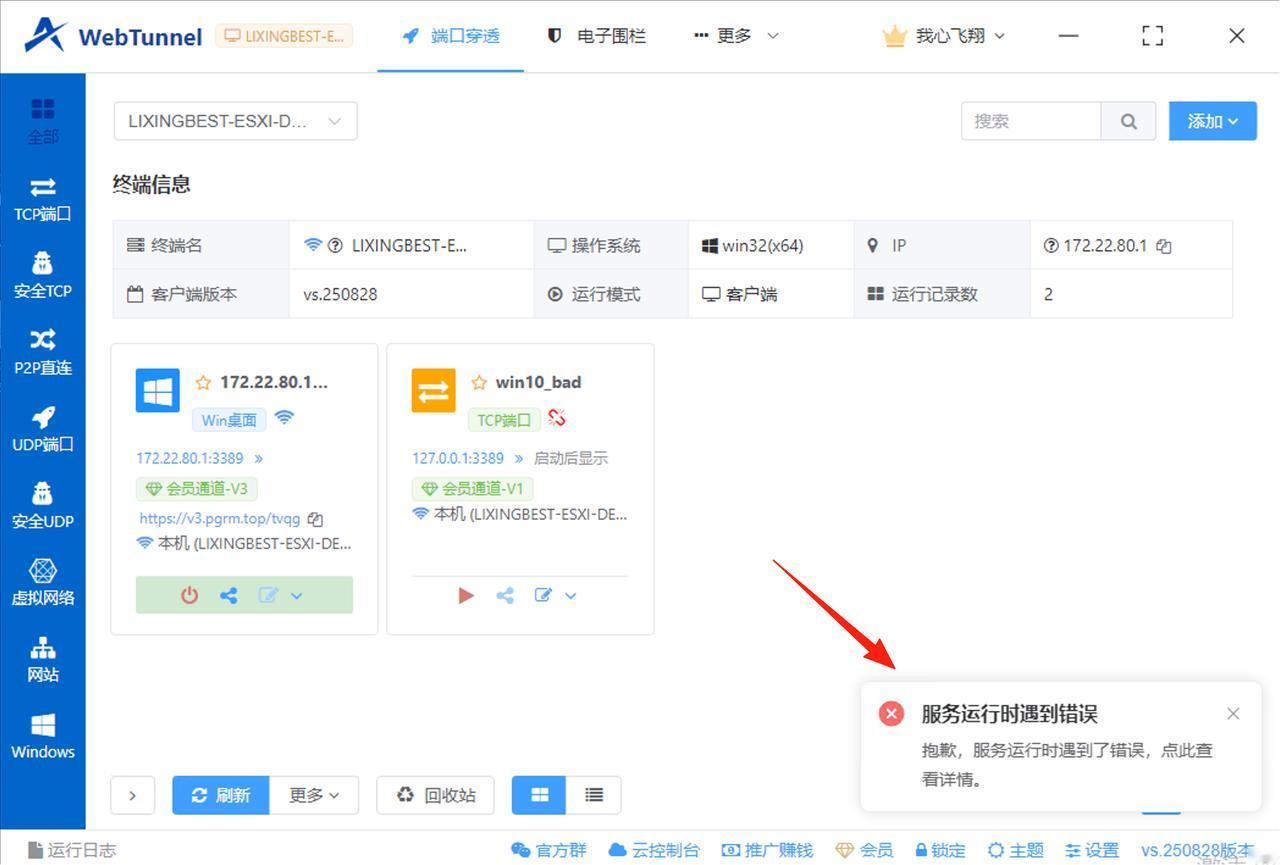Open 会员 in the status bar
The width and height of the screenshot is (1280, 865).
(864, 850)
